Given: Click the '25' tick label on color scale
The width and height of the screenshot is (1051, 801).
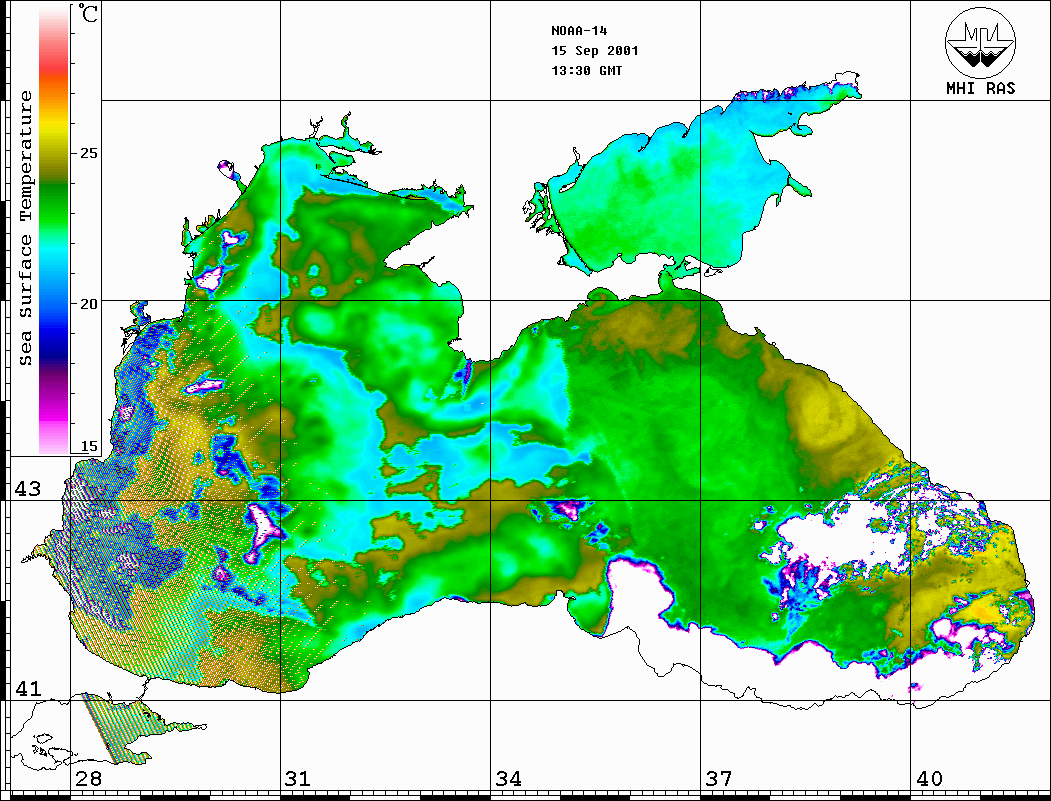Looking at the screenshot, I should (88, 153).
